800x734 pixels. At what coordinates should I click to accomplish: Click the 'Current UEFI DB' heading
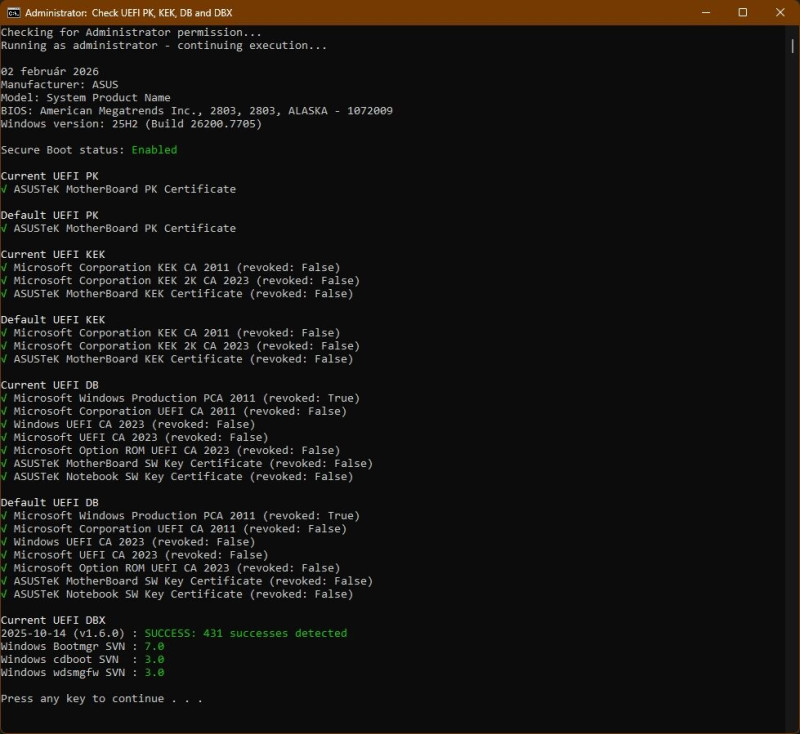(x=49, y=385)
